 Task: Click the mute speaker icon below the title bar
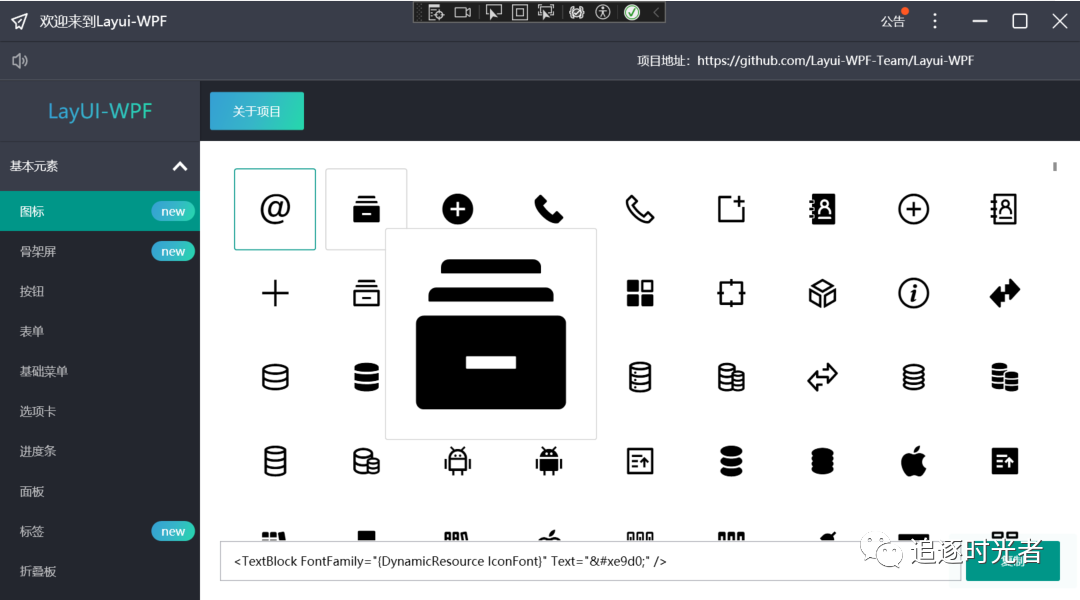(20, 60)
